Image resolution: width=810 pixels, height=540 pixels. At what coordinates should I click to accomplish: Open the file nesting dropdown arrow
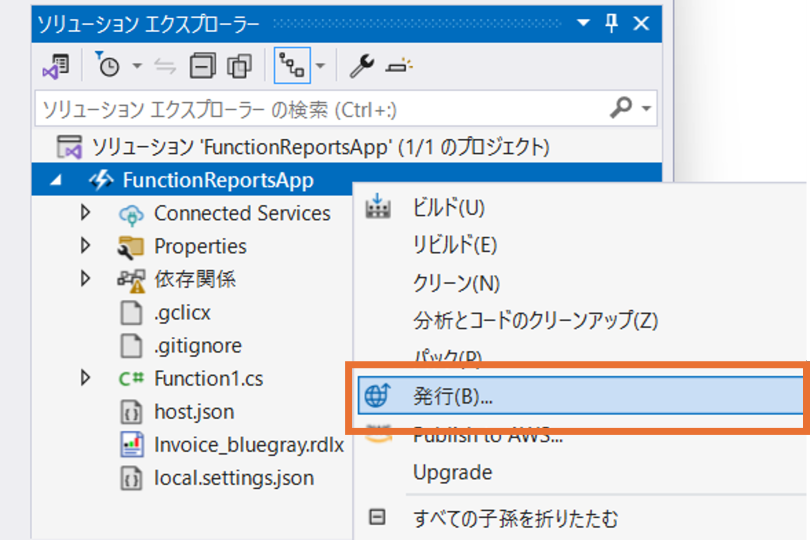click(320, 66)
